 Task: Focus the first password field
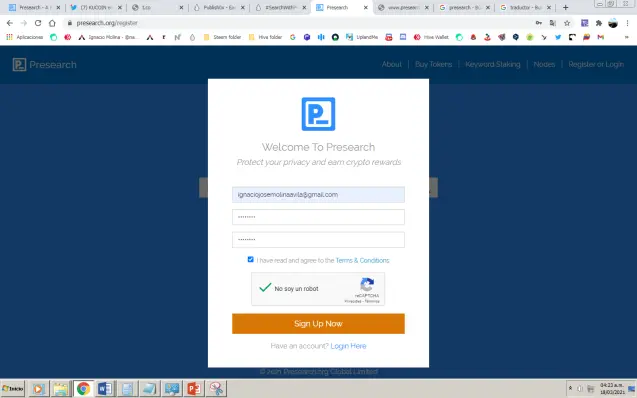[x=318, y=217]
